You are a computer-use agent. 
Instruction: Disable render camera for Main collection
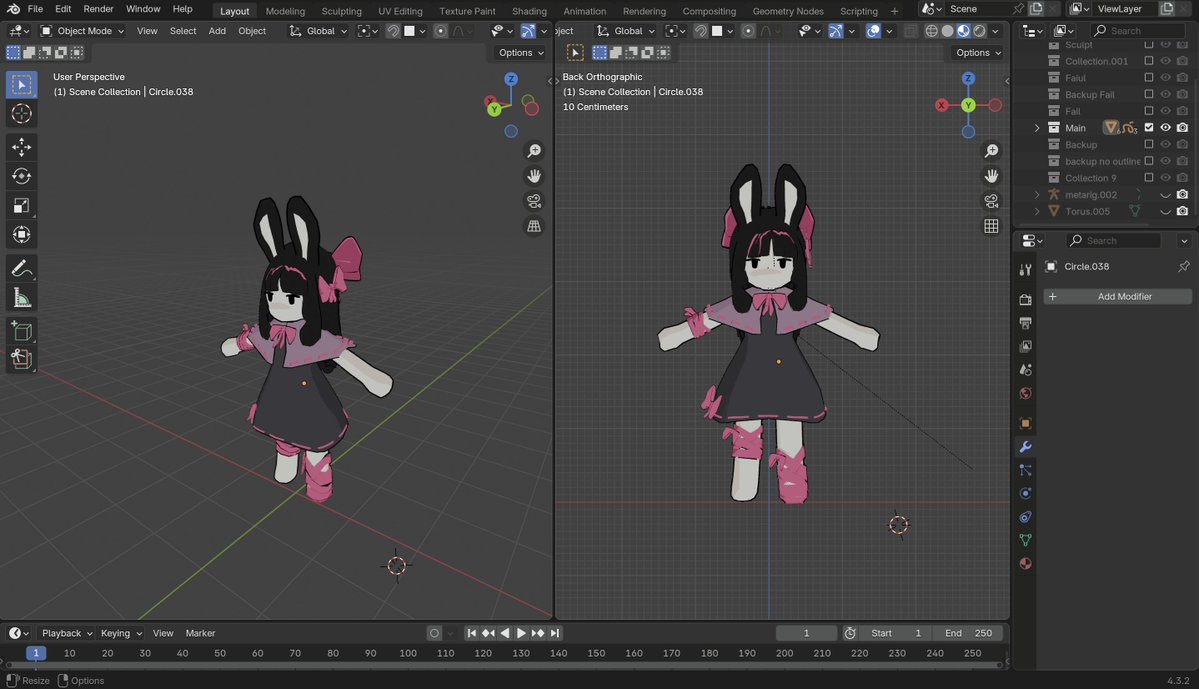1182,128
